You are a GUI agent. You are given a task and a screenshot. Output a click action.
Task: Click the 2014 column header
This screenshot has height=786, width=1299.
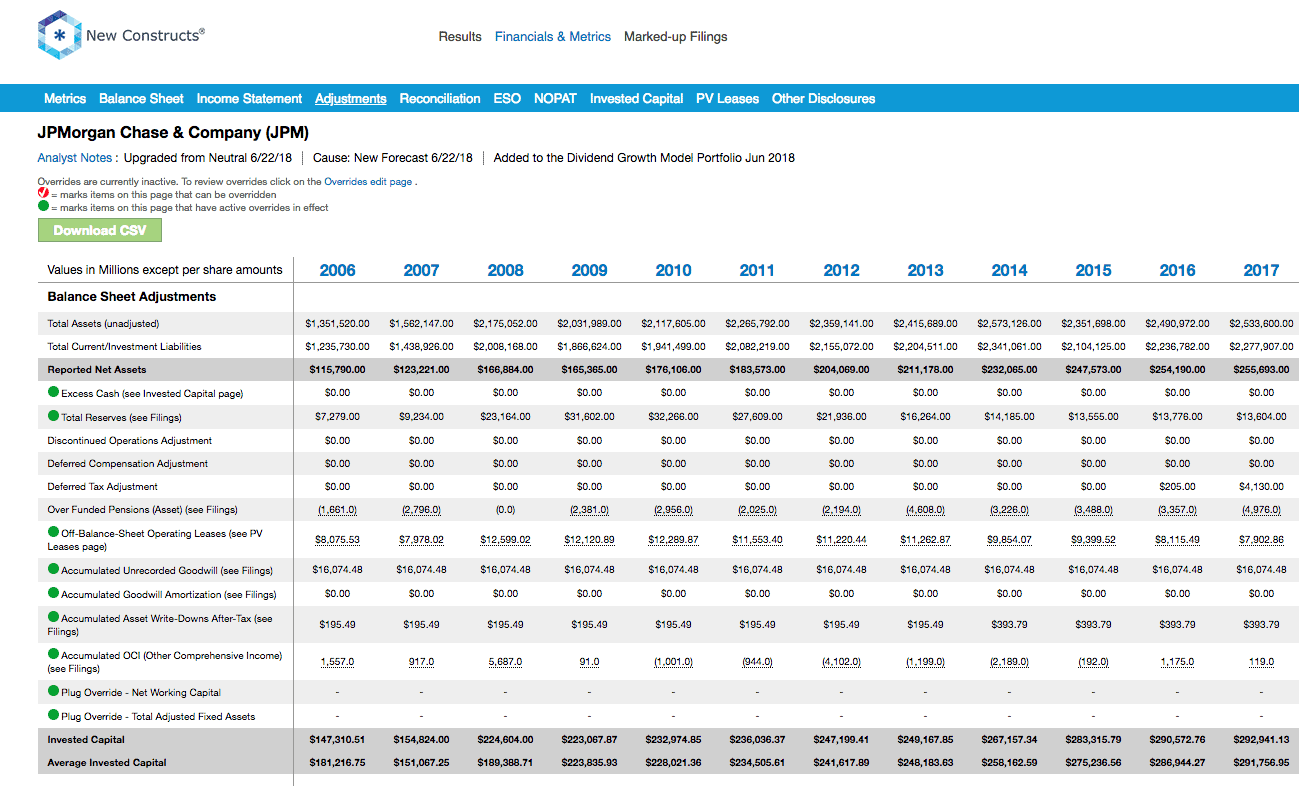[1010, 270]
